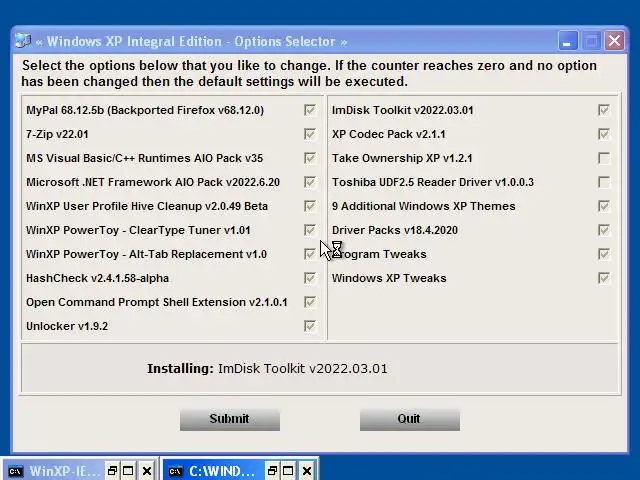Click the Submit button

pyautogui.click(x=230, y=420)
